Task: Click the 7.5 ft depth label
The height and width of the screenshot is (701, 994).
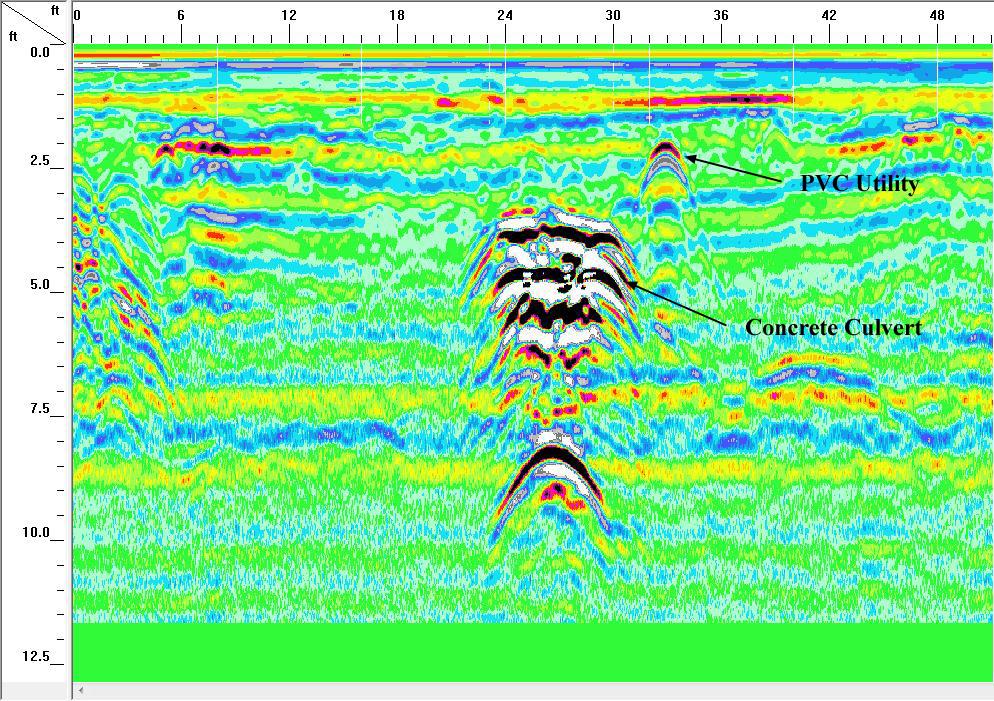Action: coord(39,408)
